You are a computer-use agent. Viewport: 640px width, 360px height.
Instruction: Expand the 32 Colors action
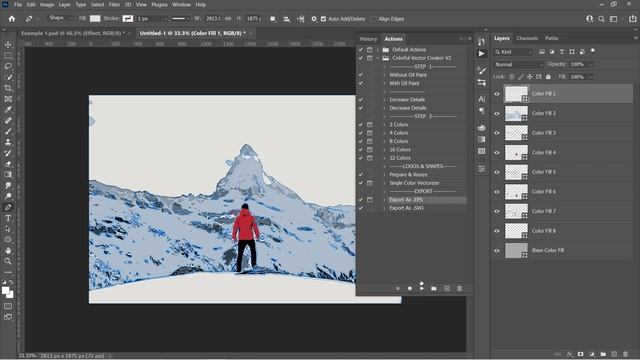384,158
